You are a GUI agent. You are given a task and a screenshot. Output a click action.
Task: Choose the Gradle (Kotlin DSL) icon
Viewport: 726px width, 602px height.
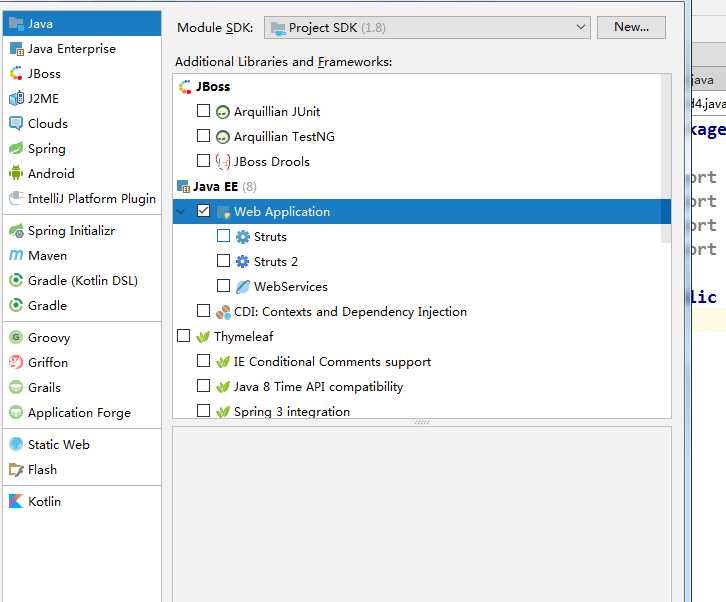[16, 281]
